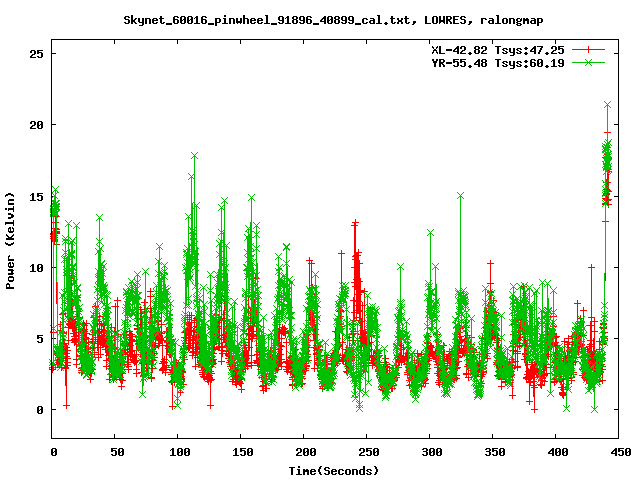The height and width of the screenshot is (480, 640).
Task: Click the y-axis tick label 10
Action: (x=36, y=268)
